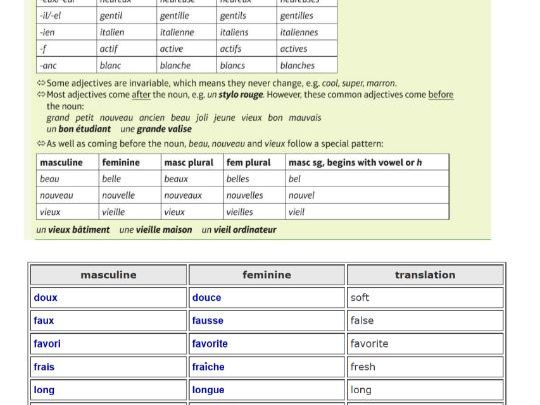Select the word 'longue'
Image resolution: width=540 pixels, height=405 pixels.
click(208, 390)
